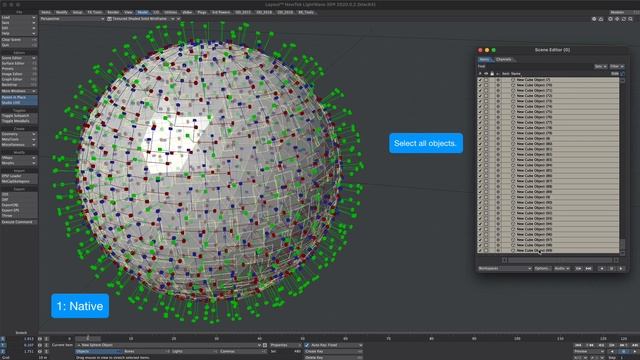Toggle Y axis channel button
The width and height of the screenshot is (640, 360).
pos(3,345)
